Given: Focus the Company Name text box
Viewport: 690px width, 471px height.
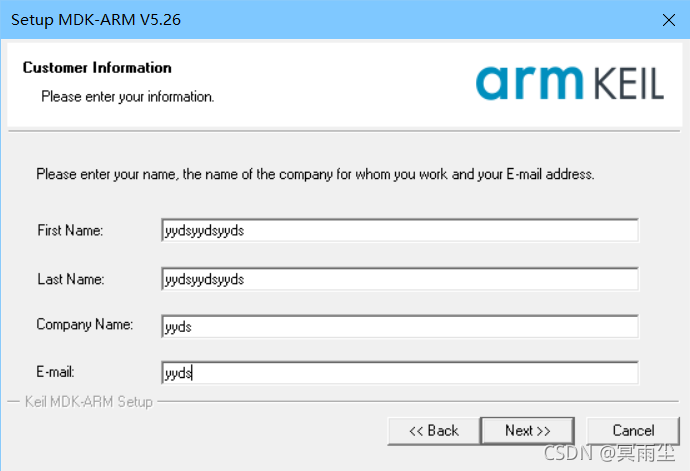Looking at the screenshot, I should click(x=400, y=327).
